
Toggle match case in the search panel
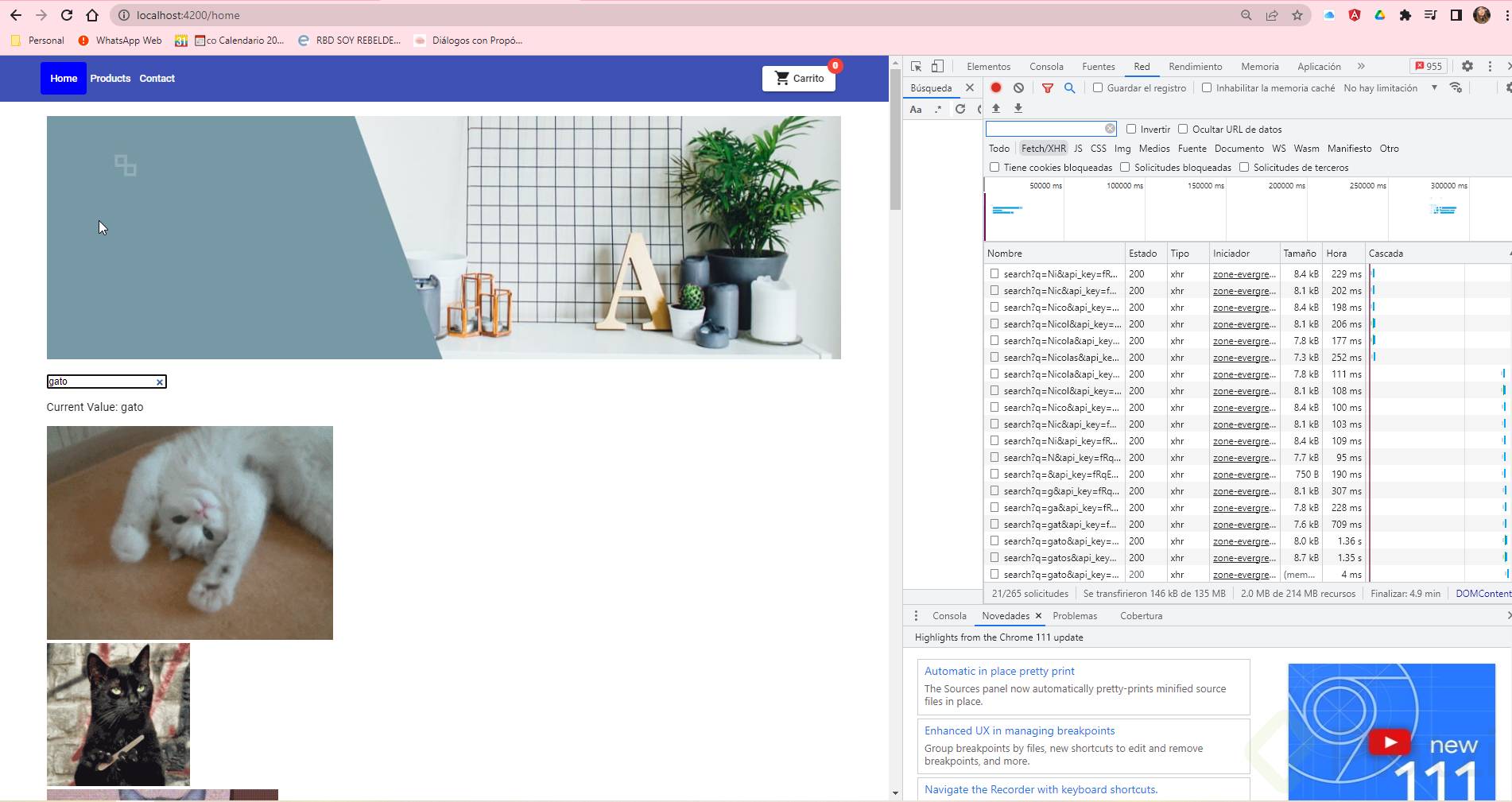(x=916, y=109)
